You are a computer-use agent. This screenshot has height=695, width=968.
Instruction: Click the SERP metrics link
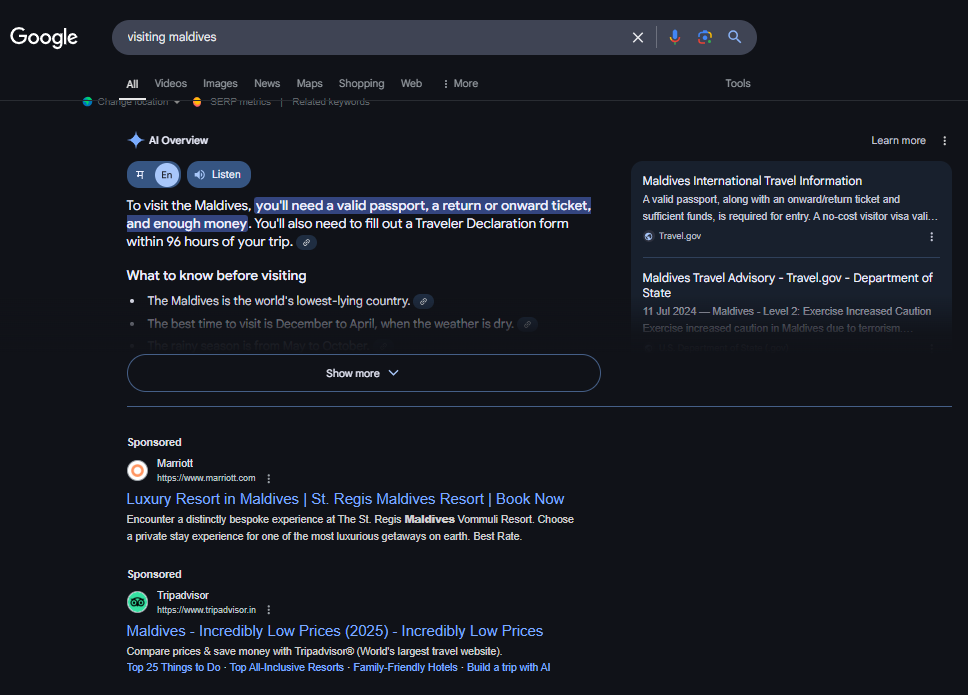click(x=240, y=102)
